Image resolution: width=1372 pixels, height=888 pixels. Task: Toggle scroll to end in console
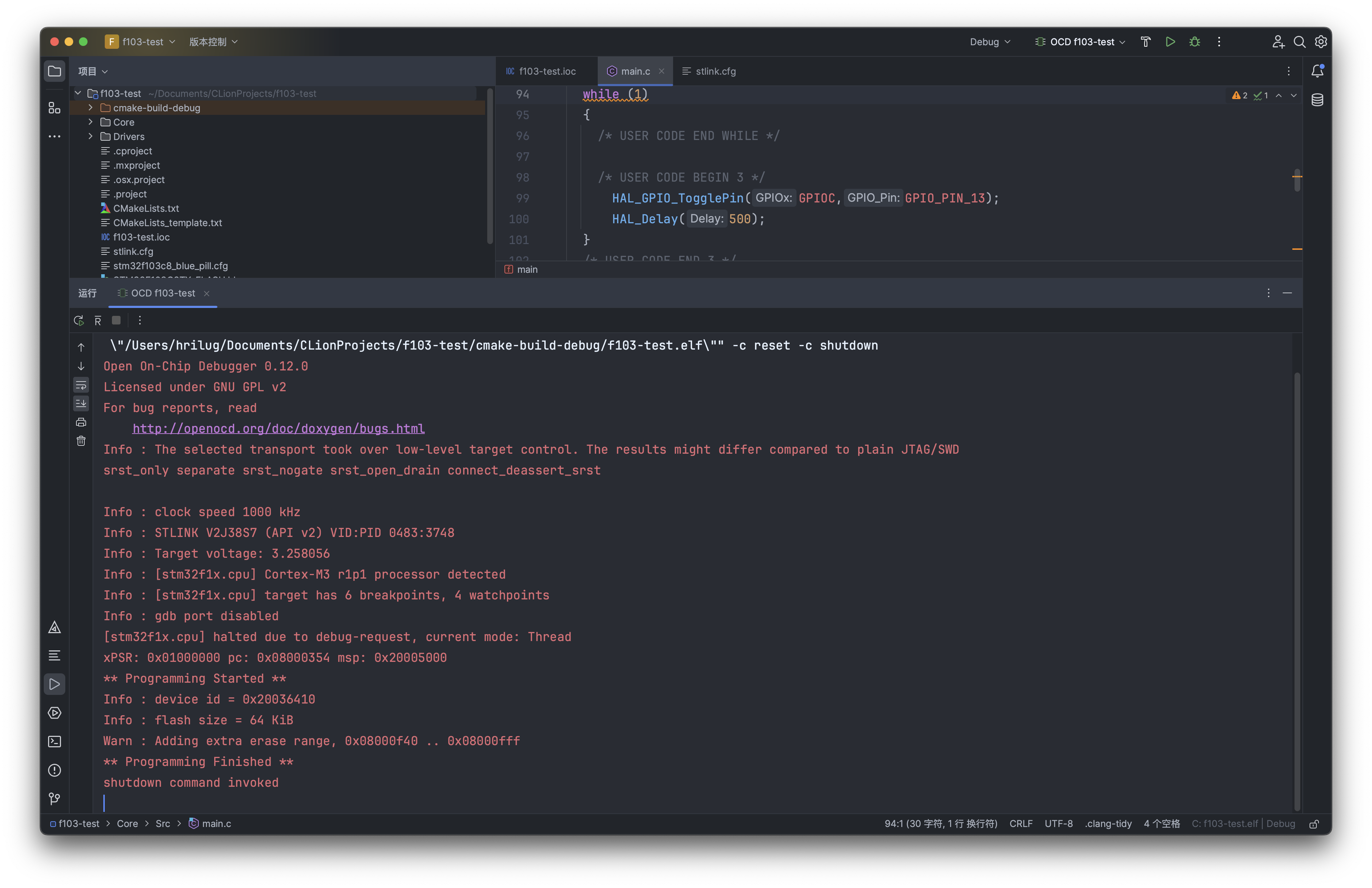coord(81,403)
